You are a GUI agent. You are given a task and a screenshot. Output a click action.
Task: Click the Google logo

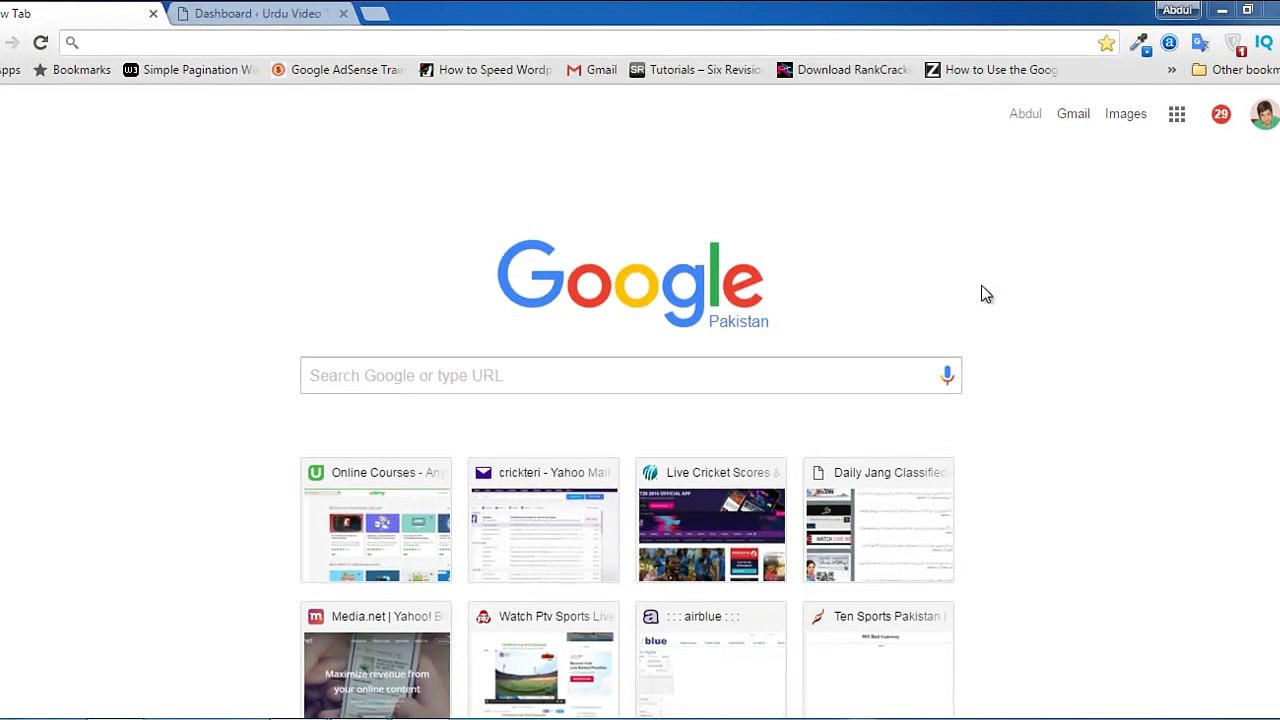click(x=631, y=284)
